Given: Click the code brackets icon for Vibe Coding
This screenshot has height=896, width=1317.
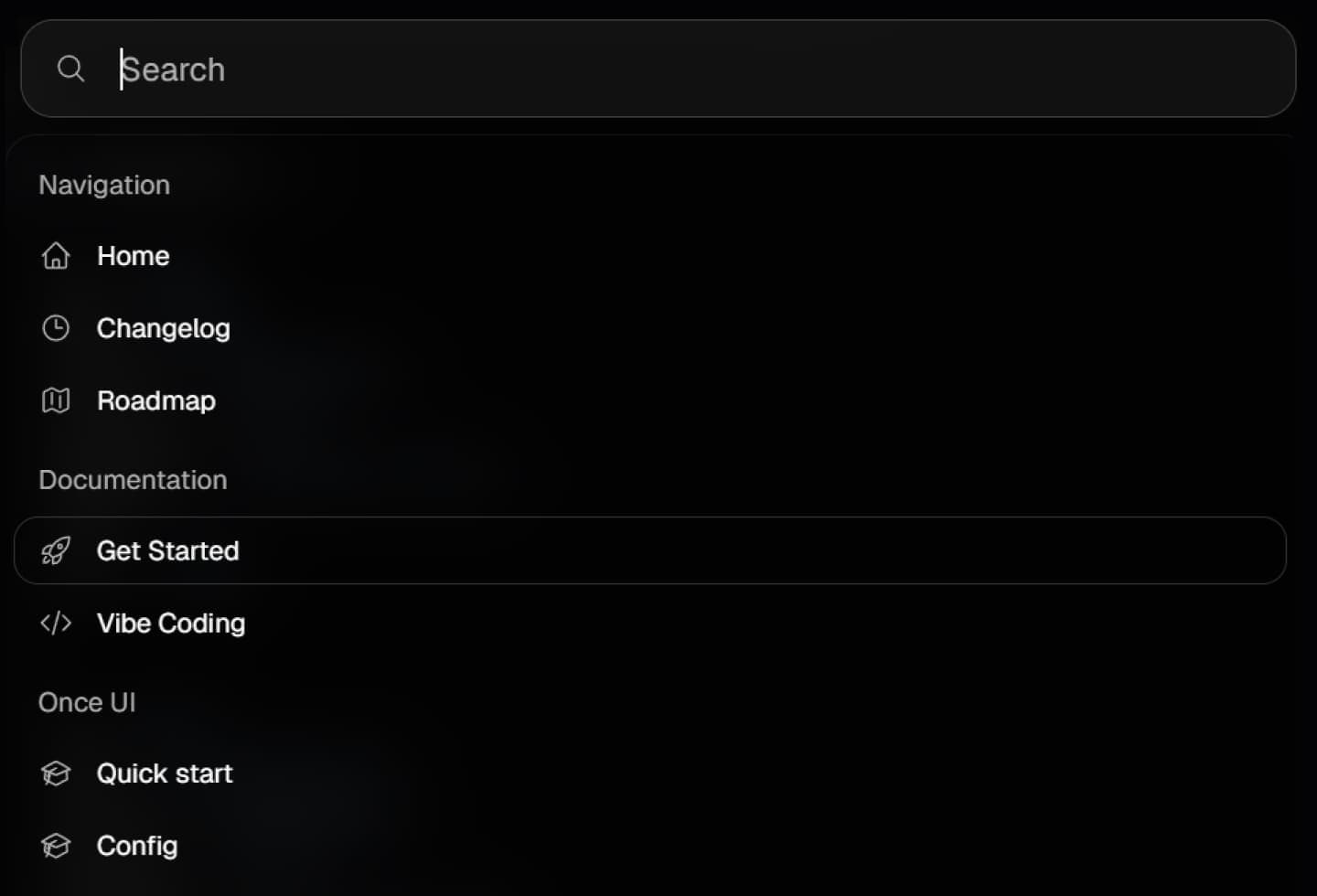Looking at the screenshot, I should (56, 623).
